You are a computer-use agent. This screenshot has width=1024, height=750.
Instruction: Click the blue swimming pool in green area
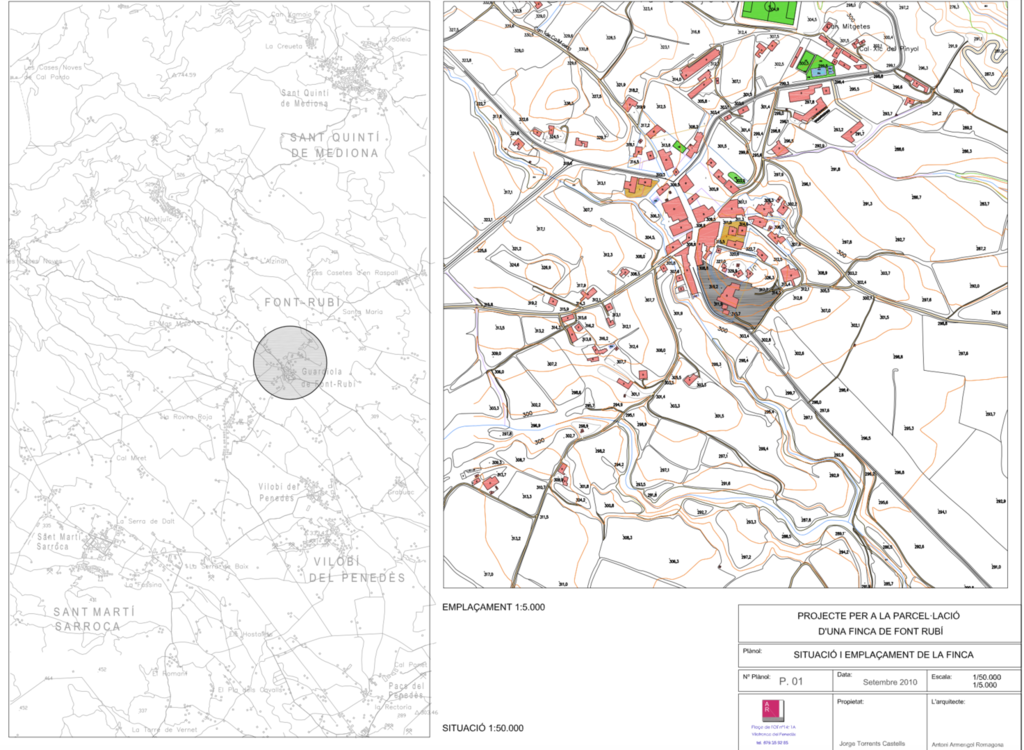(819, 71)
